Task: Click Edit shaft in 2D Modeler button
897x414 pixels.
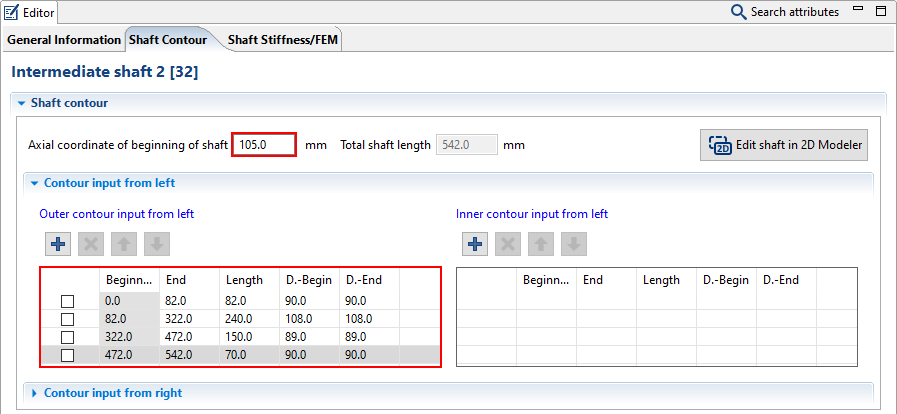Action: [x=783, y=145]
